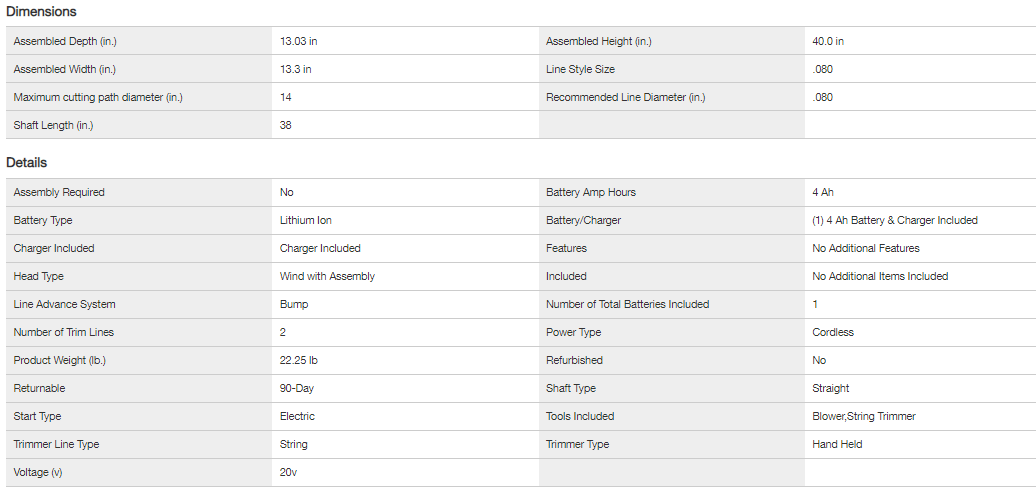1036x491 pixels.
Task: Select the Wind with Assembly head type
Action: pyautogui.click(x=327, y=276)
